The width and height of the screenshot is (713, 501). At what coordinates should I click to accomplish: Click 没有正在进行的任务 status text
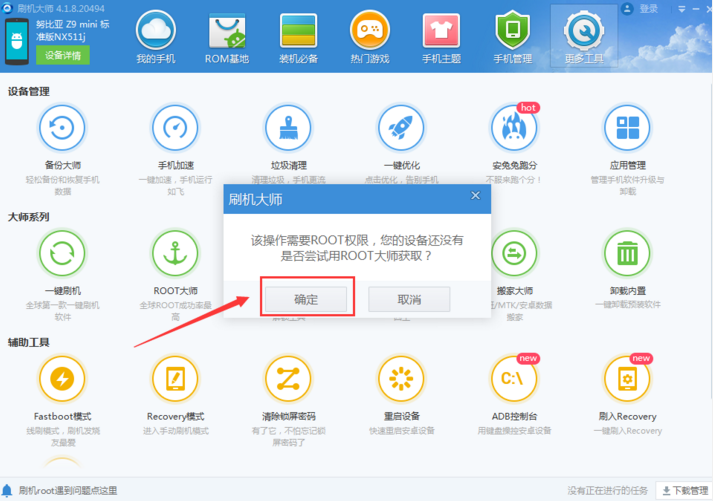pos(608,491)
